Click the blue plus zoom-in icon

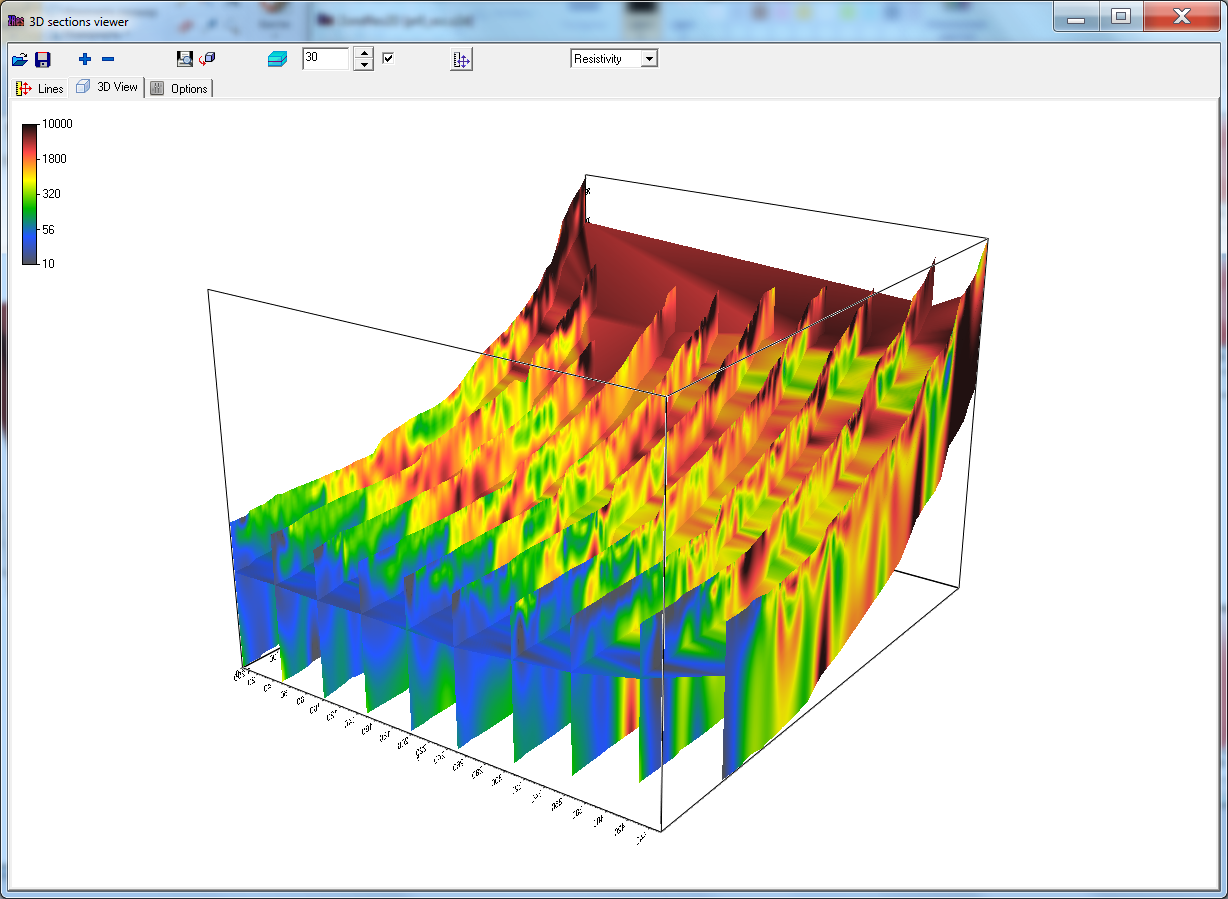point(84,60)
